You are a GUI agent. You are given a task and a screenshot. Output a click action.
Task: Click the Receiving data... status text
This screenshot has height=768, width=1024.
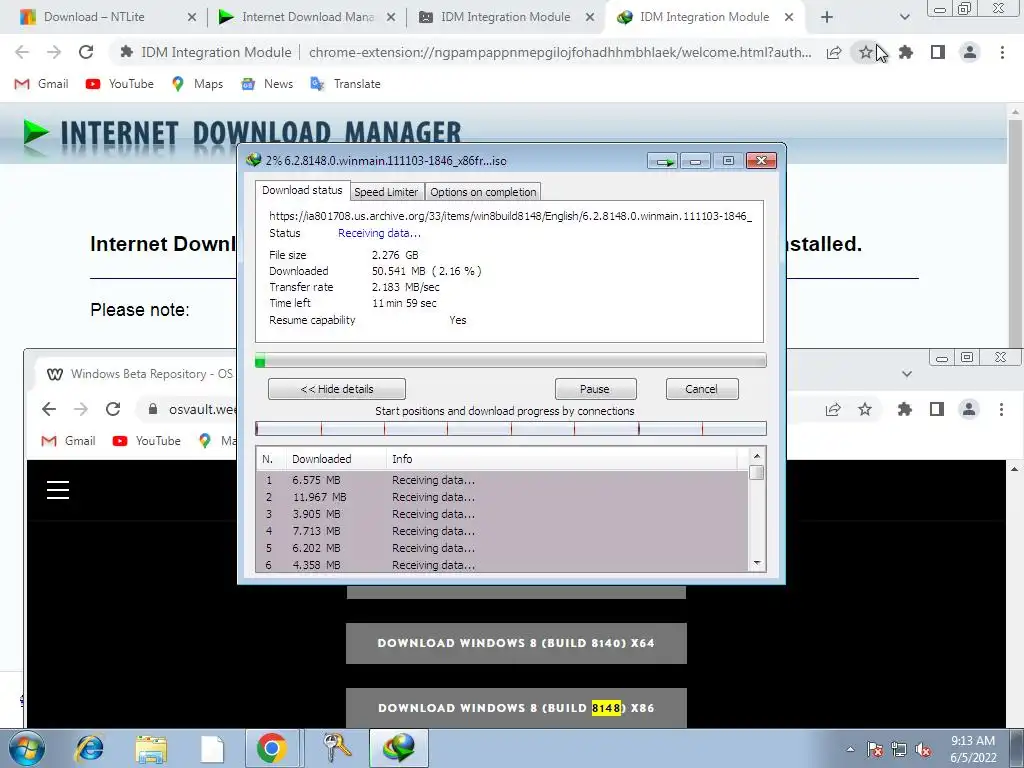(379, 233)
